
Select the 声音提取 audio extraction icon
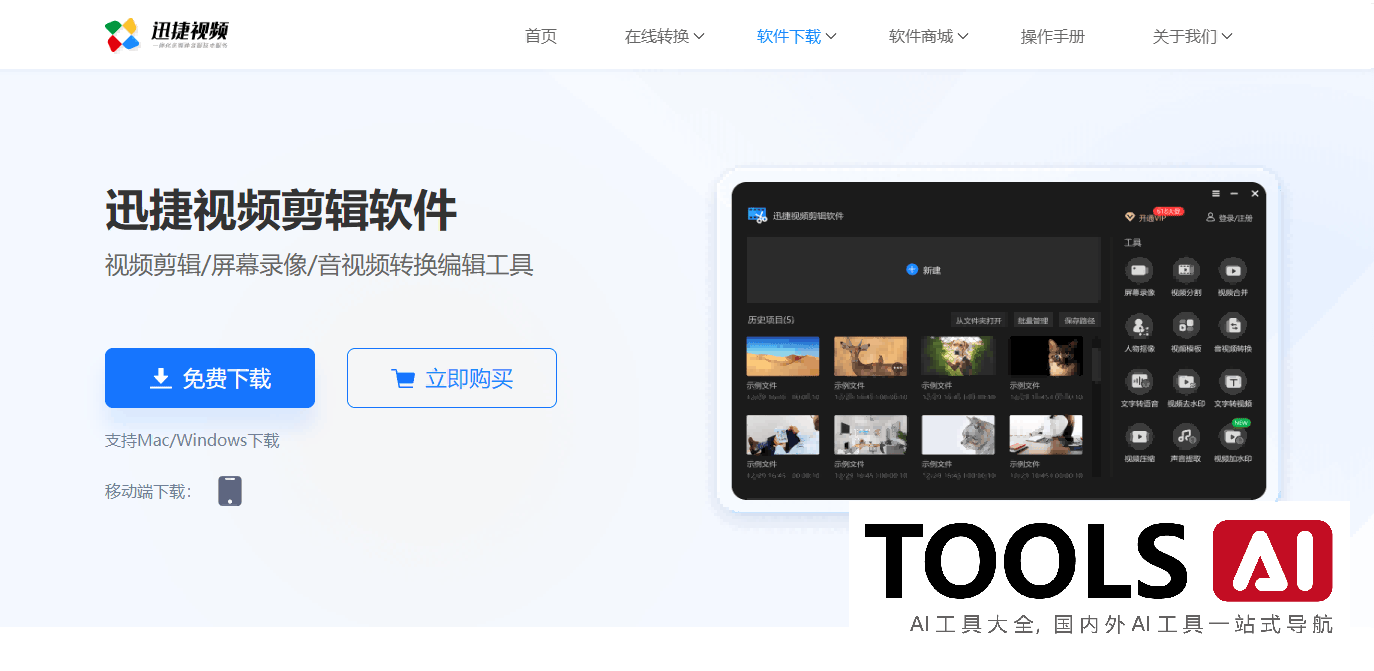pyautogui.click(x=1186, y=436)
